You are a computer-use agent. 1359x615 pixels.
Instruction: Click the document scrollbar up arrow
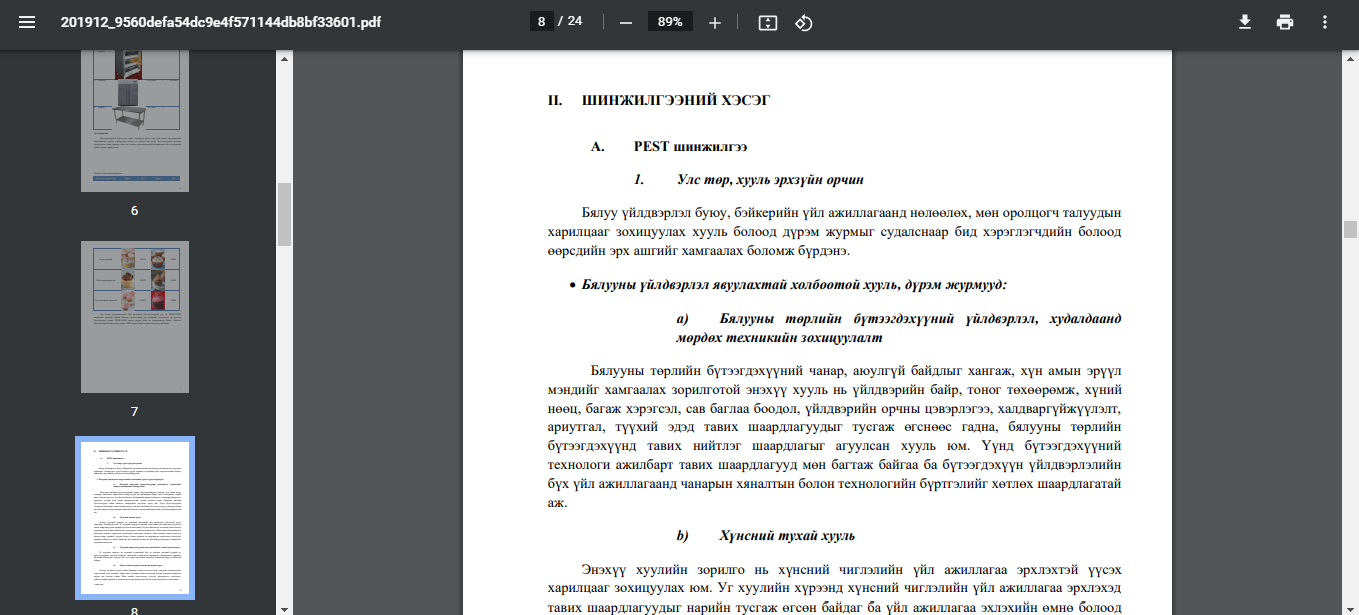pos(1350,59)
